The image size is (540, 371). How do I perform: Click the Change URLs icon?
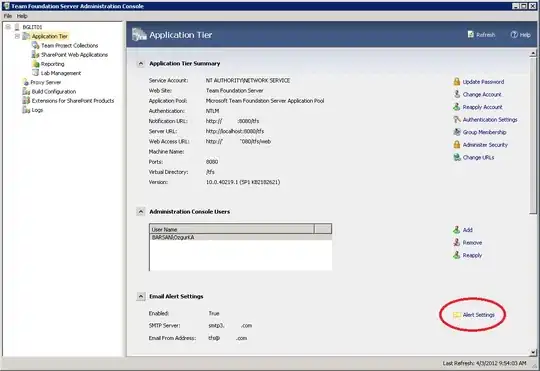(x=457, y=157)
